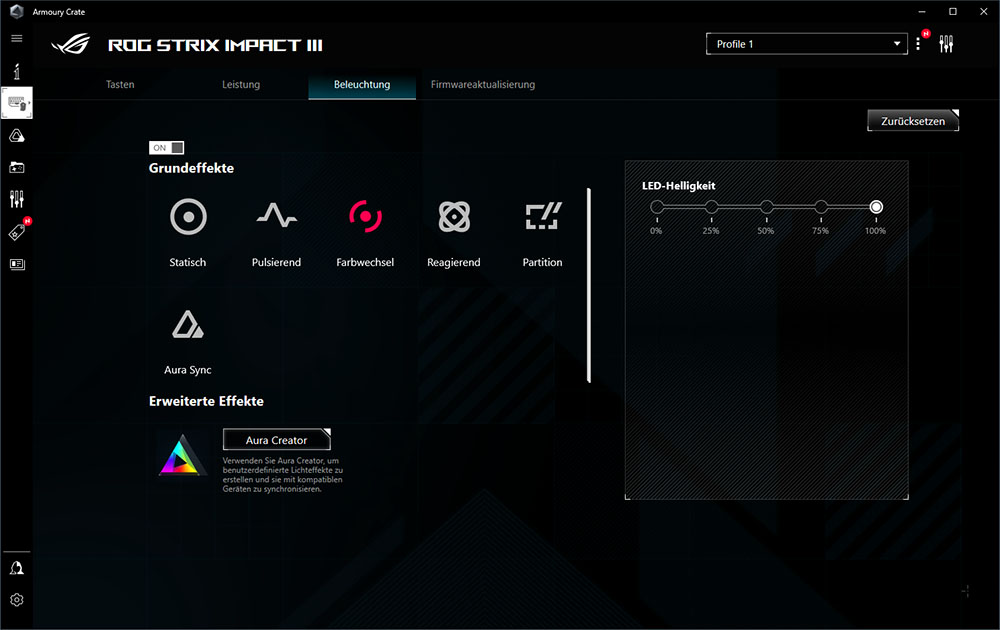This screenshot has height=630, width=1000.
Task: Switch to the Leistung tab
Action: click(240, 84)
